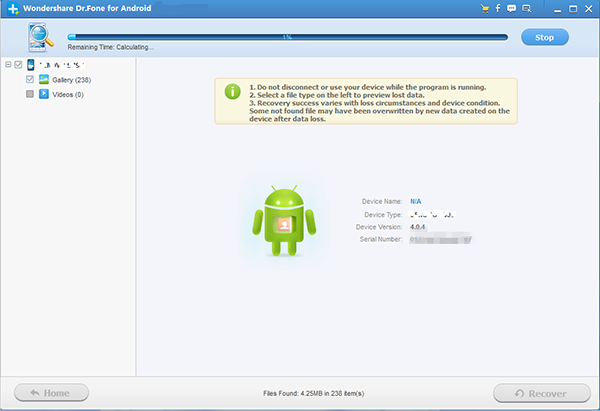Viewport: 600px width, 411px height.
Task: Click the search/register icon in title bar
Action: 527,8
